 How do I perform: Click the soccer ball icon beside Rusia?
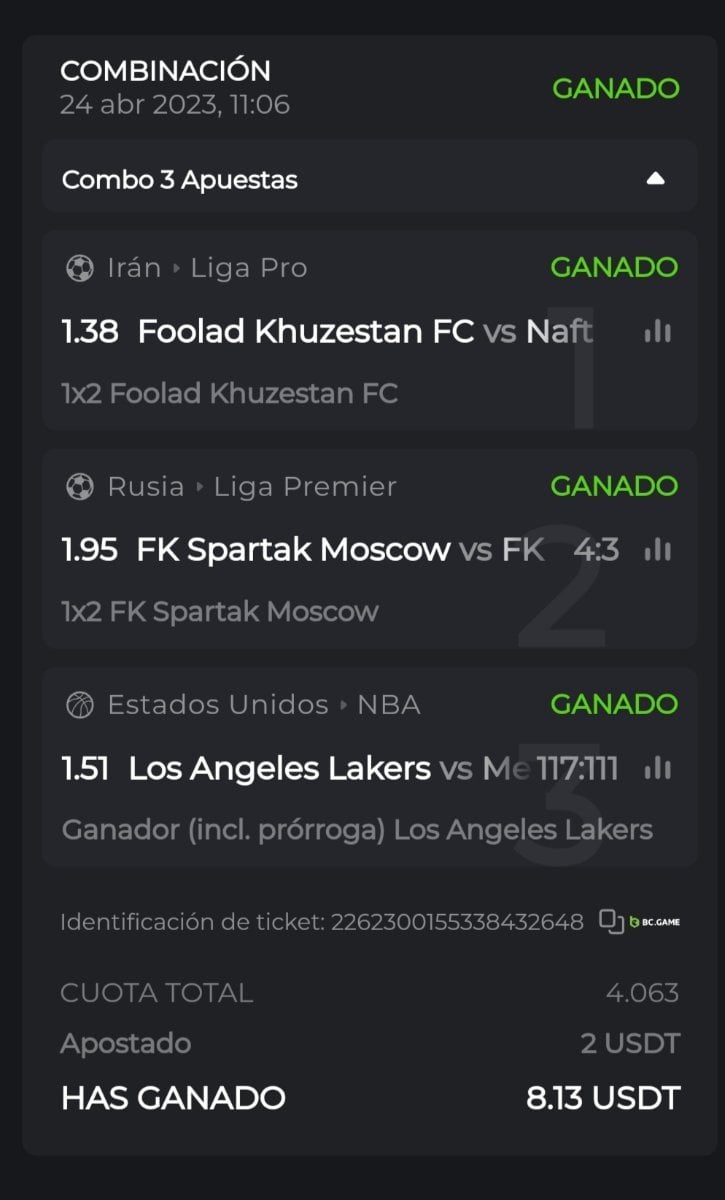click(79, 486)
